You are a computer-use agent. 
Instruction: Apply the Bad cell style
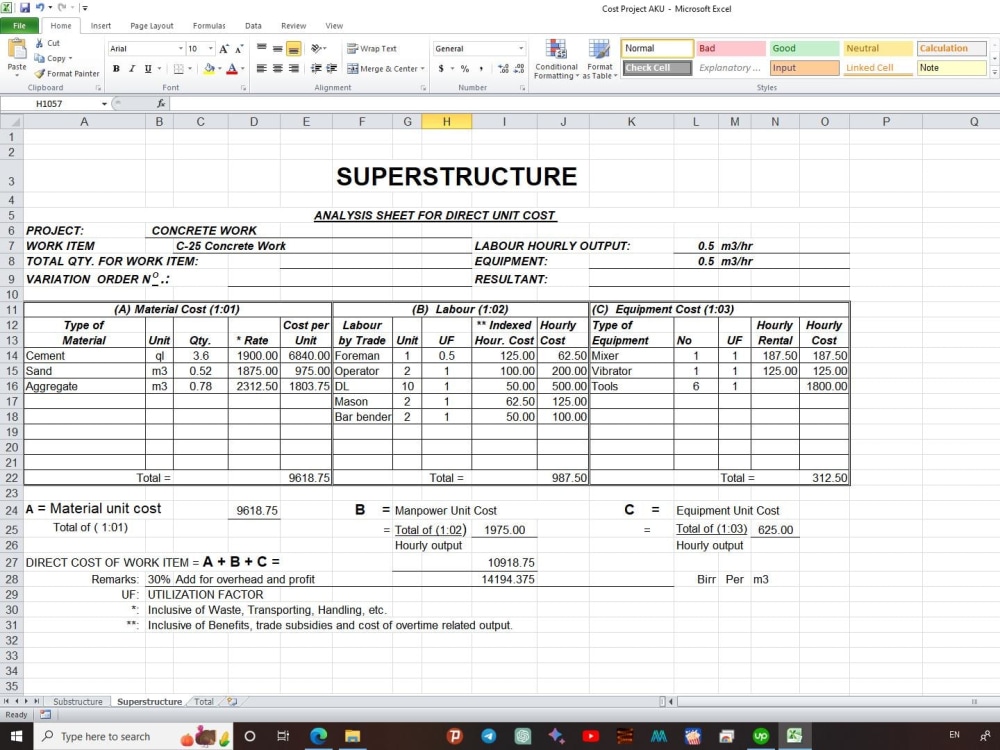731,48
